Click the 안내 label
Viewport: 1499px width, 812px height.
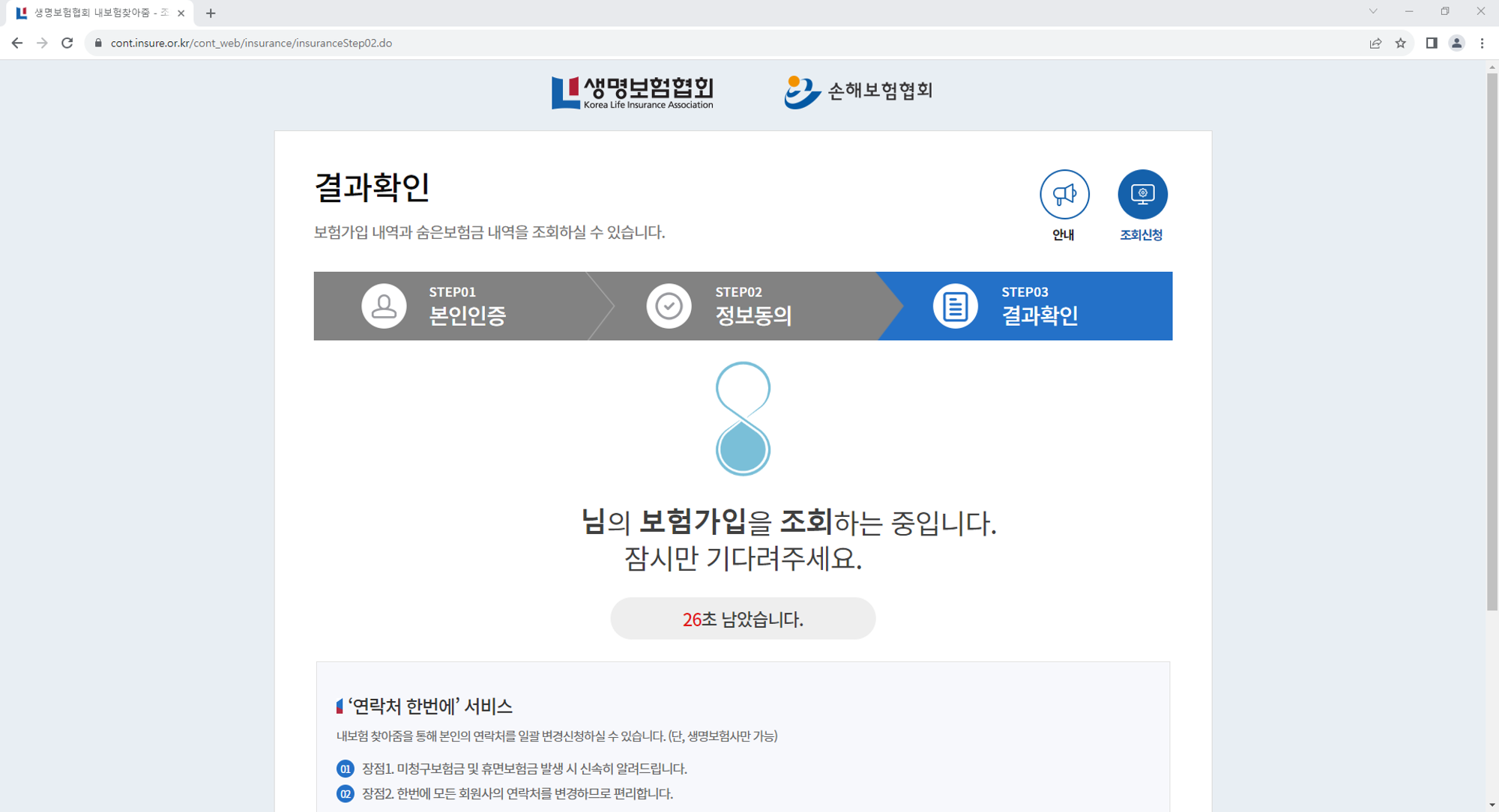click(1063, 235)
